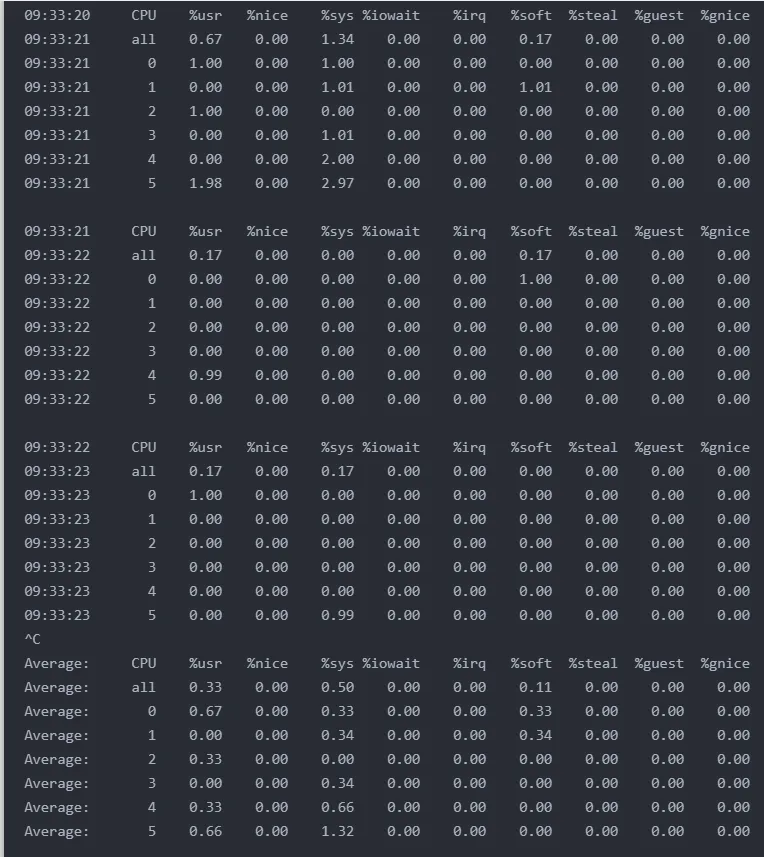The image size is (764, 857).
Task: Click %guest header in the 09:33:22 header row
Action: click(x=659, y=447)
